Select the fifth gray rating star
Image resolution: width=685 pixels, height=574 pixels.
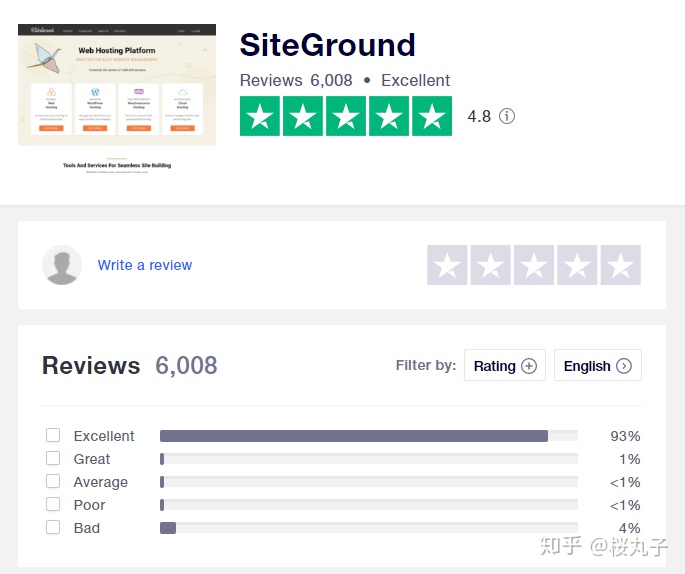pyautogui.click(x=620, y=265)
